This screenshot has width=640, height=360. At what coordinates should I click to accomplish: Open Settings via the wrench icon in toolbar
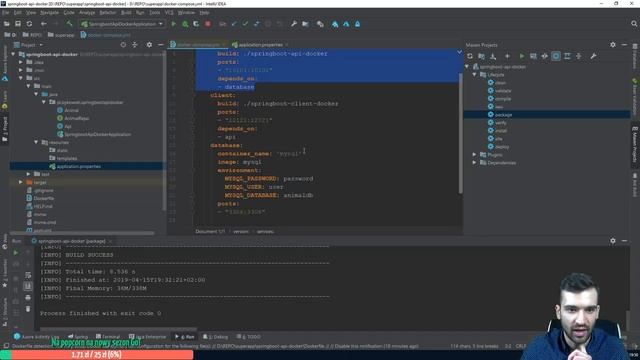tap(294, 24)
